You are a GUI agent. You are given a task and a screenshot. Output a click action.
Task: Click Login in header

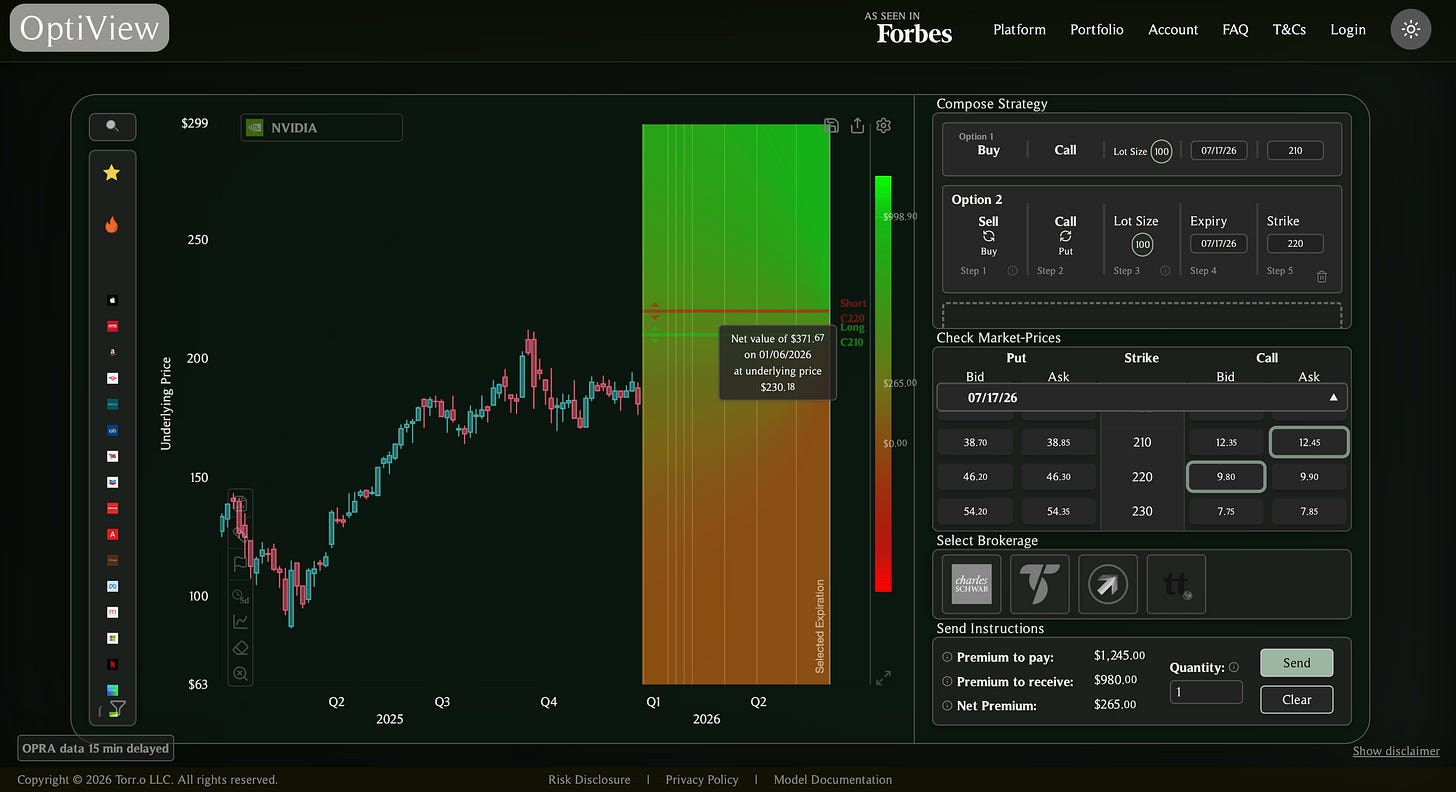click(x=1348, y=29)
